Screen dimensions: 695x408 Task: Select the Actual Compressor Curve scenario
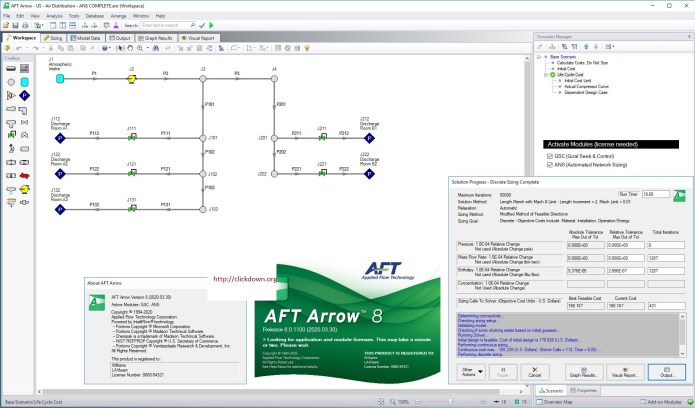coord(586,86)
